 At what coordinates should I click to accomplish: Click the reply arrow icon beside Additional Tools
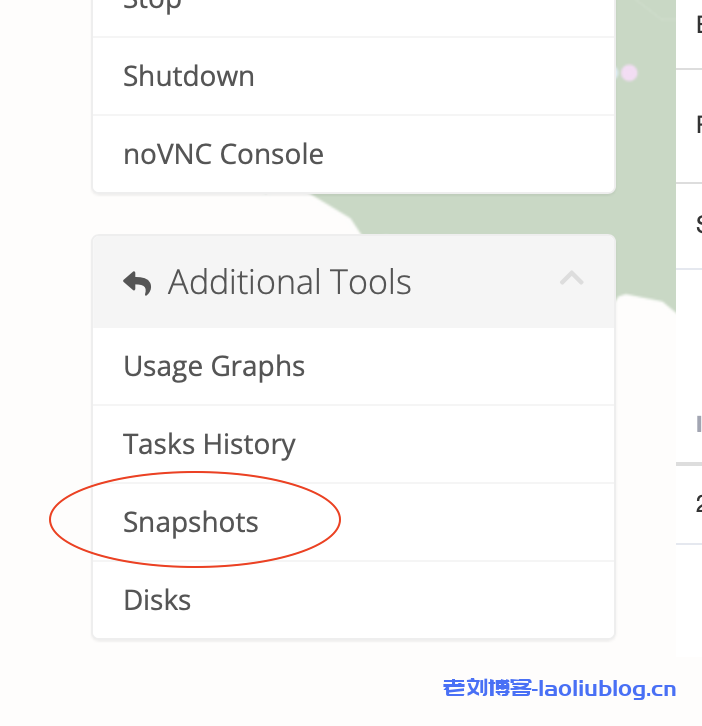tap(137, 283)
